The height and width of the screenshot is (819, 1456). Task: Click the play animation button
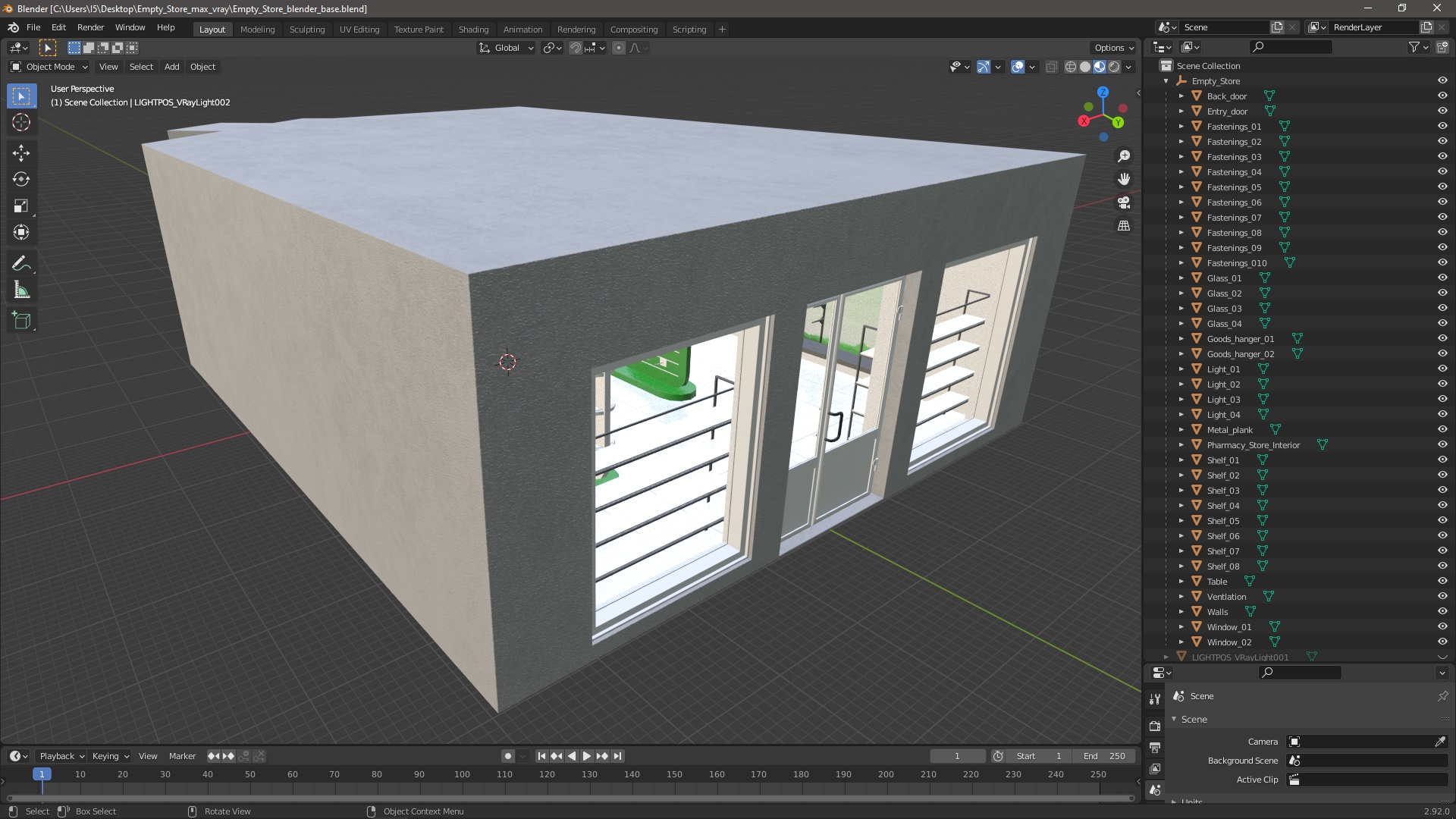pyautogui.click(x=587, y=756)
